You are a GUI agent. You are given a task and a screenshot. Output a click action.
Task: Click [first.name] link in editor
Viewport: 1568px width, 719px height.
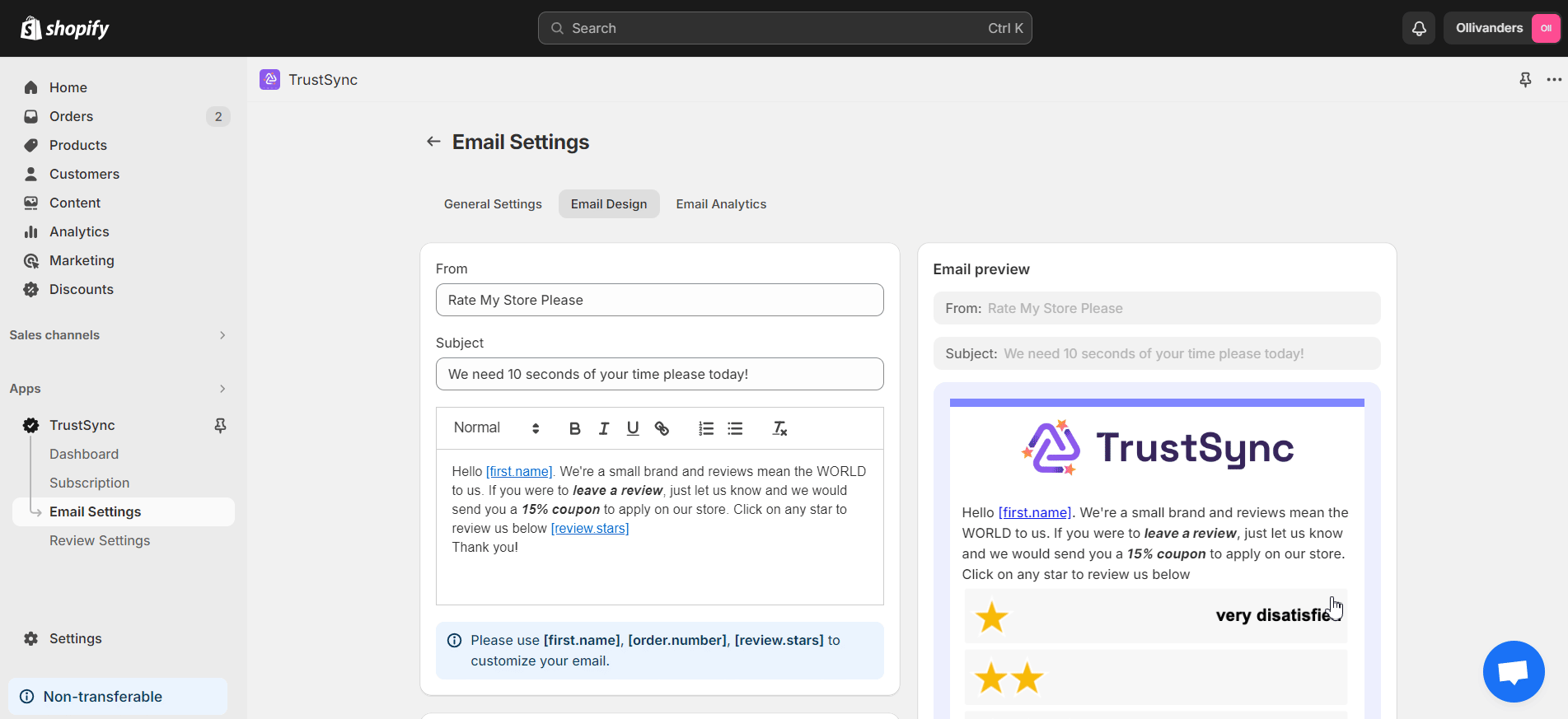click(519, 471)
